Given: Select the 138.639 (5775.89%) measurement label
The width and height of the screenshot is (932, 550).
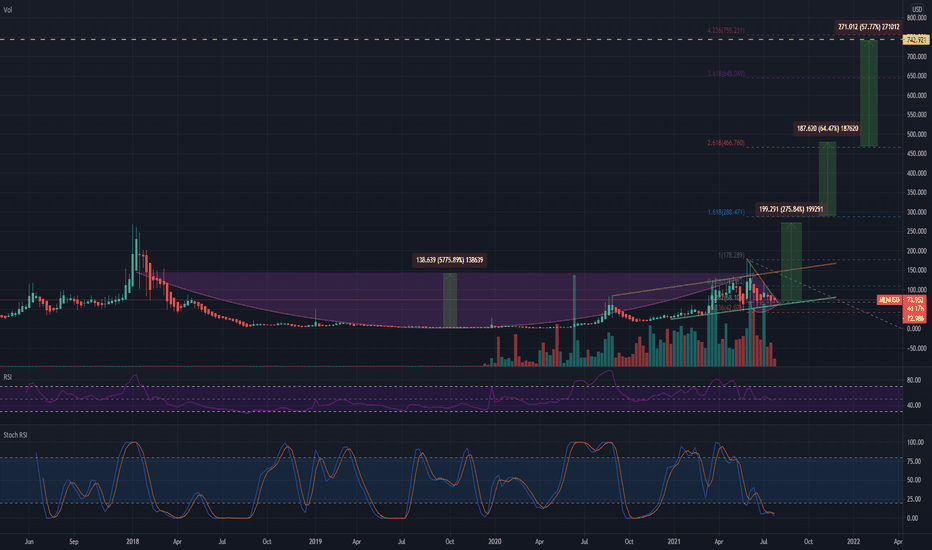Looking at the screenshot, I should tap(449, 260).
